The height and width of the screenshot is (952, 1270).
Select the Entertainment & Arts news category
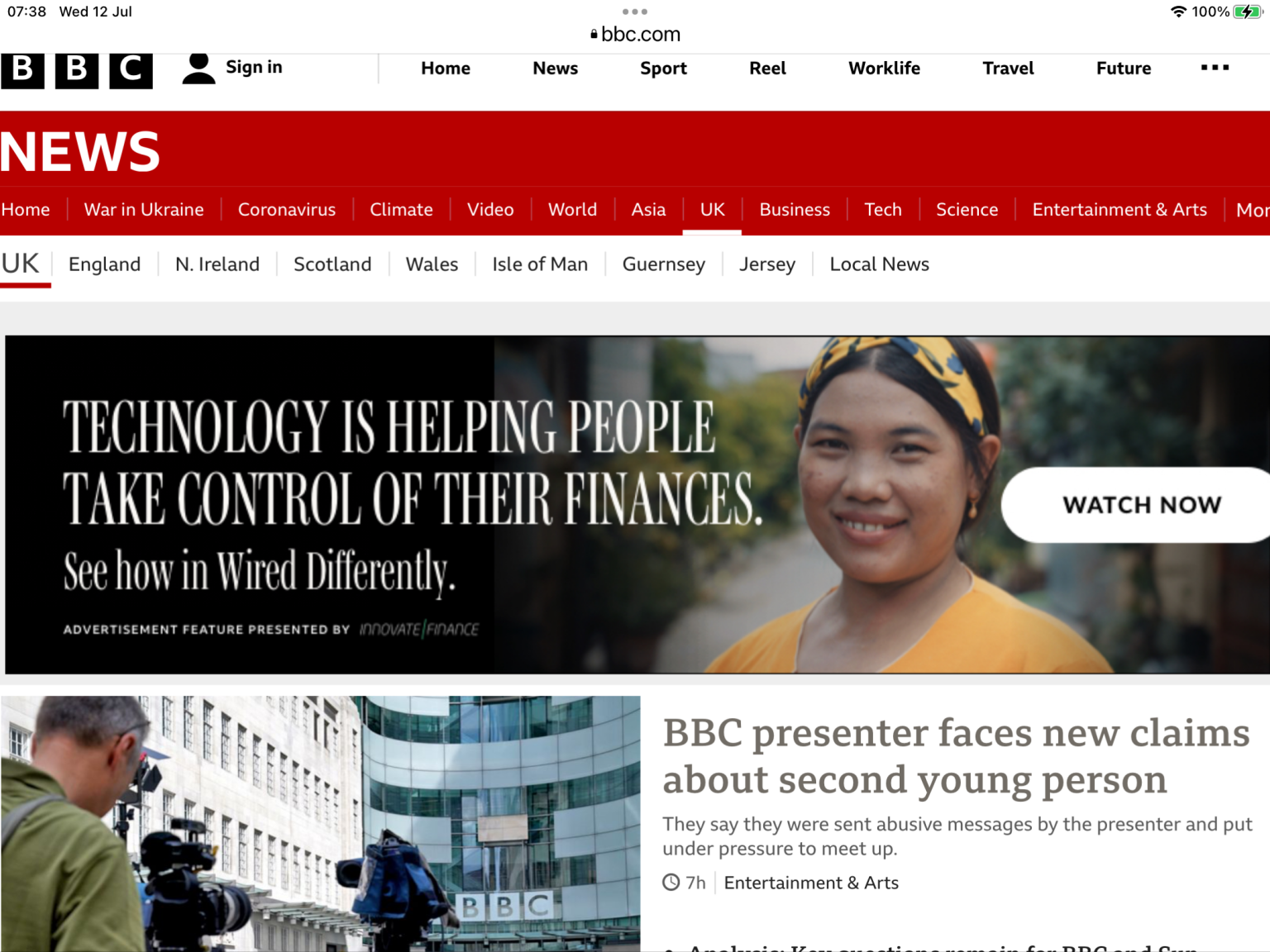coord(1119,210)
